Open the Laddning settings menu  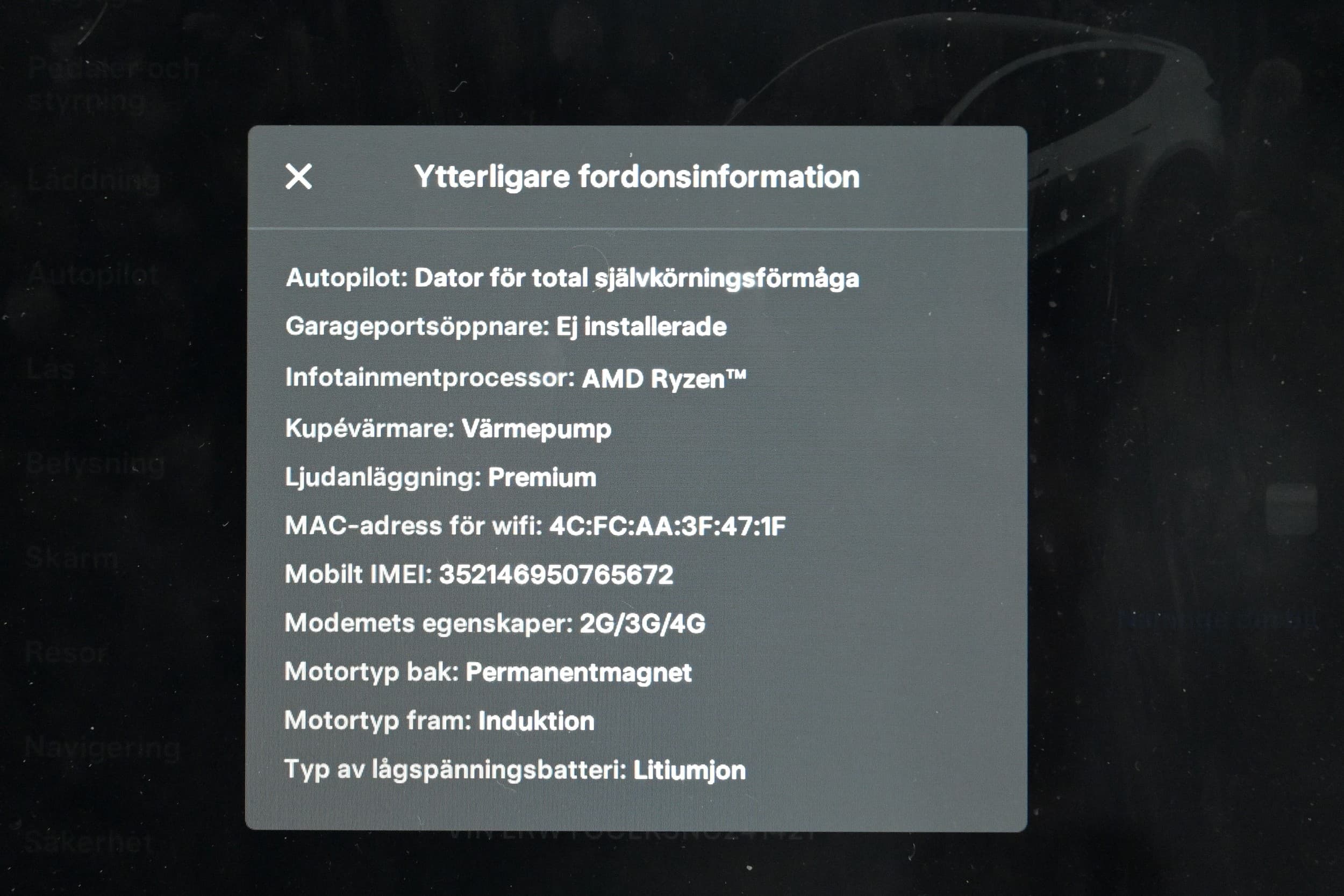pyautogui.click(x=93, y=181)
